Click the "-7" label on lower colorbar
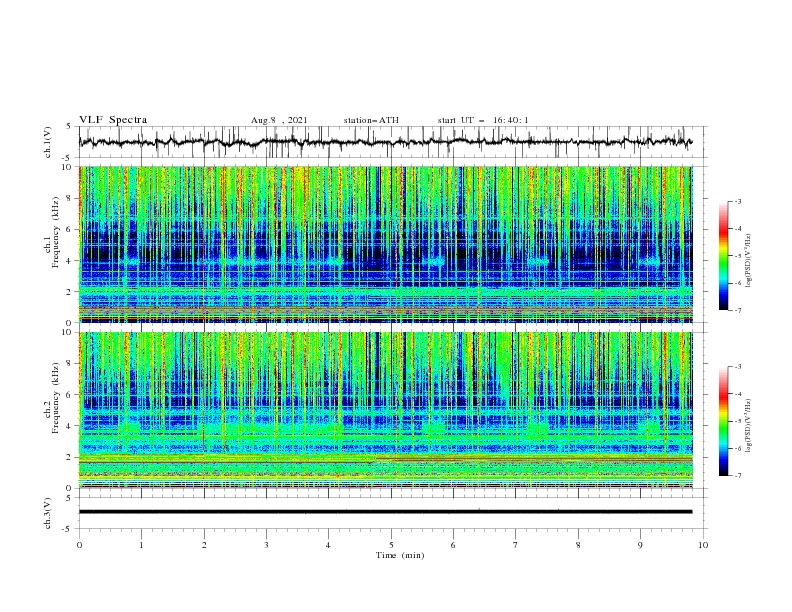This screenshot has width=792, height=612. click(x=738, y=476)
